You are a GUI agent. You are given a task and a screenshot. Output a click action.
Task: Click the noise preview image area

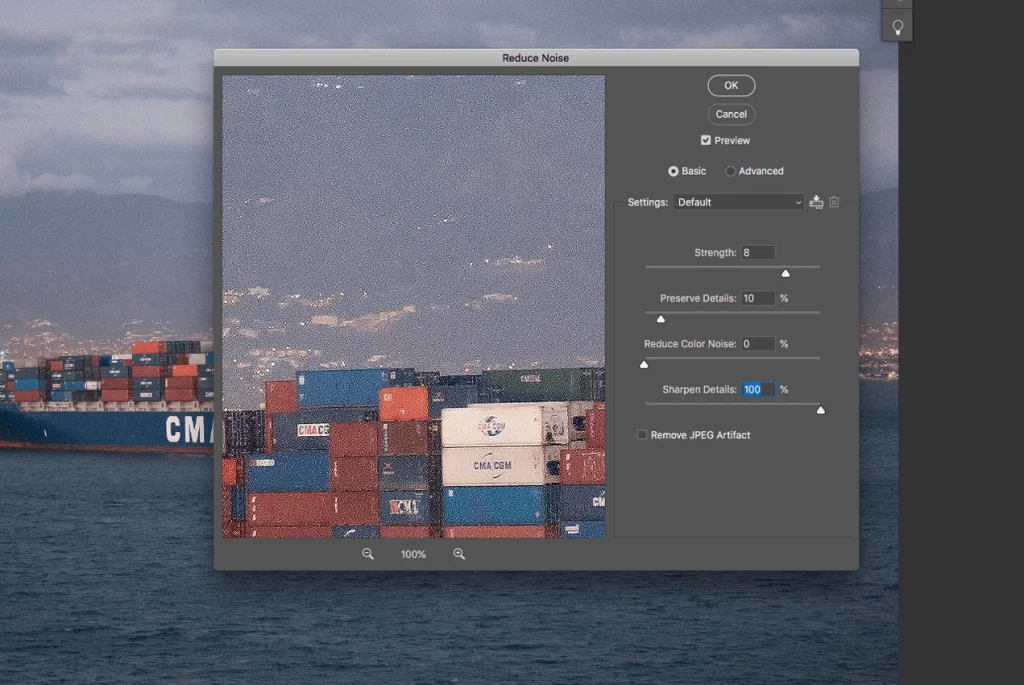pos(413,306)
